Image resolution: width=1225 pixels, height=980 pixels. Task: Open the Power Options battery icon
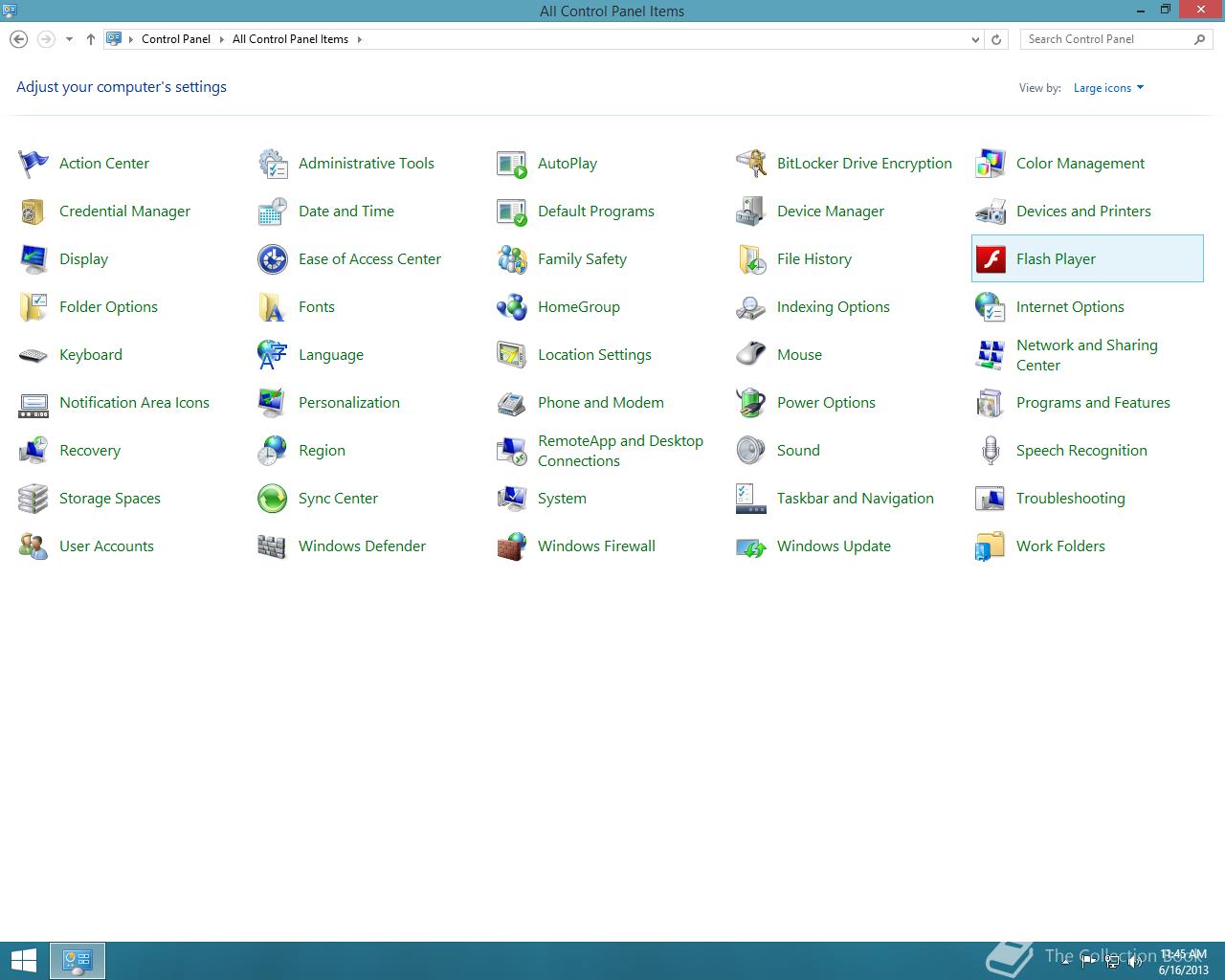click(751, 403)
